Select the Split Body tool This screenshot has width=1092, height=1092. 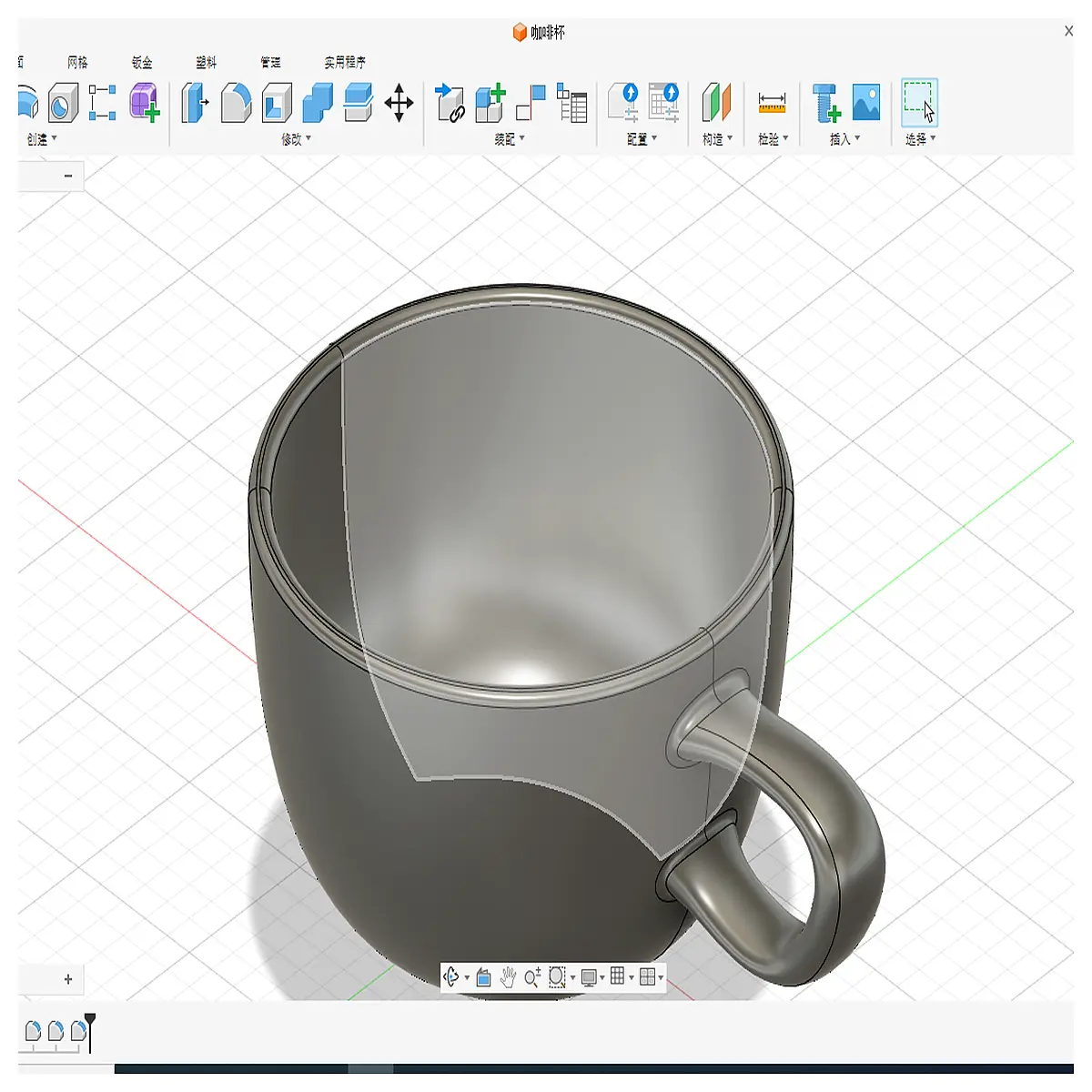[x=359, y=103]
